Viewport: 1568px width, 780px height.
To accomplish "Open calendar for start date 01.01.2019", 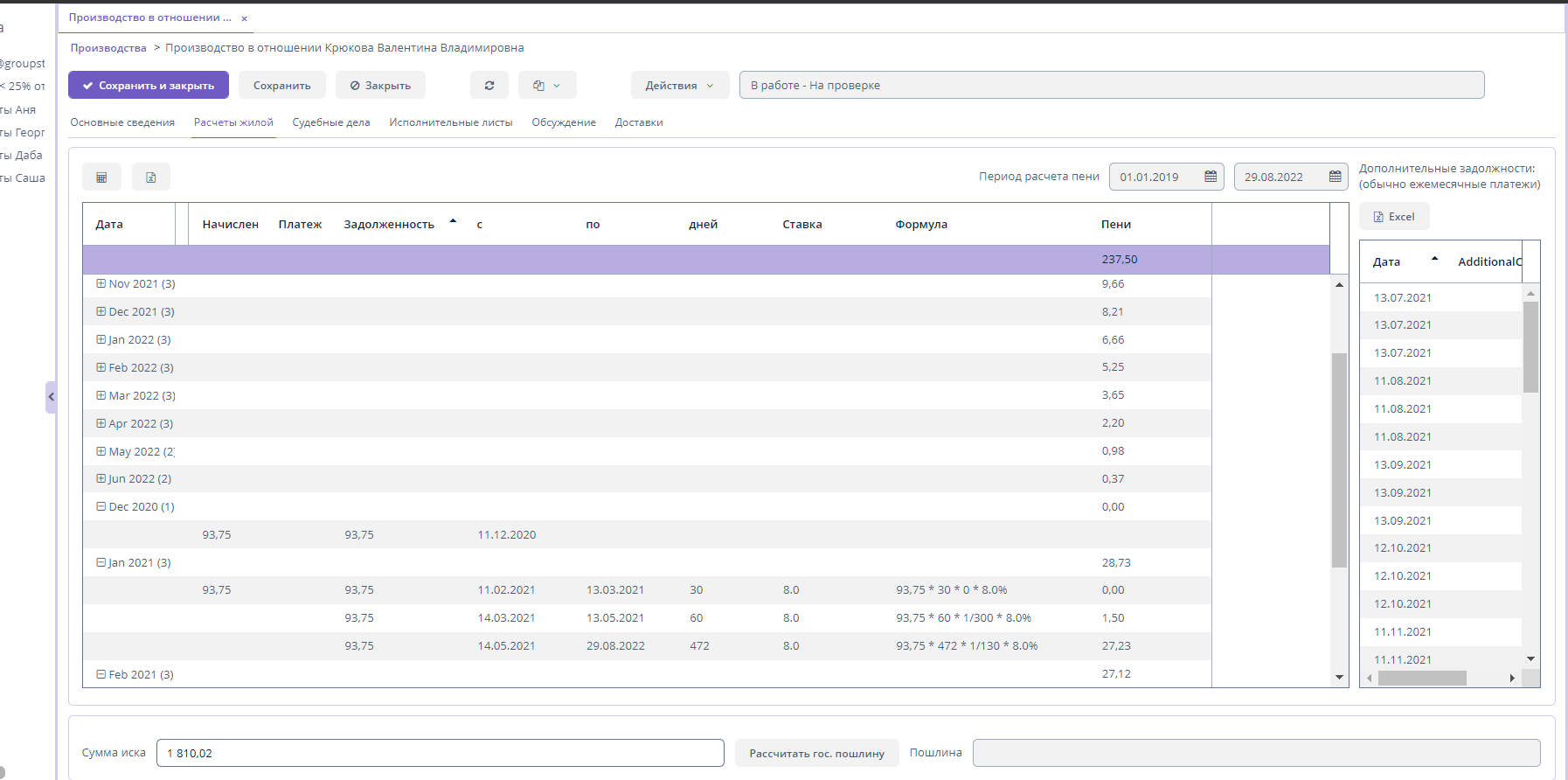I will click(x=1211, y=177).
